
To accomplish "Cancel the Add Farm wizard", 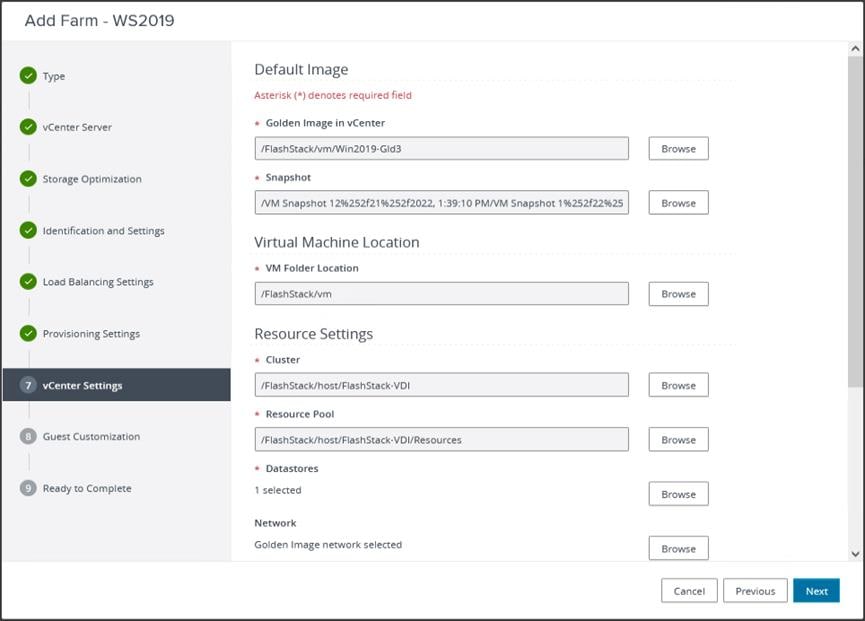I will (689, 591).
